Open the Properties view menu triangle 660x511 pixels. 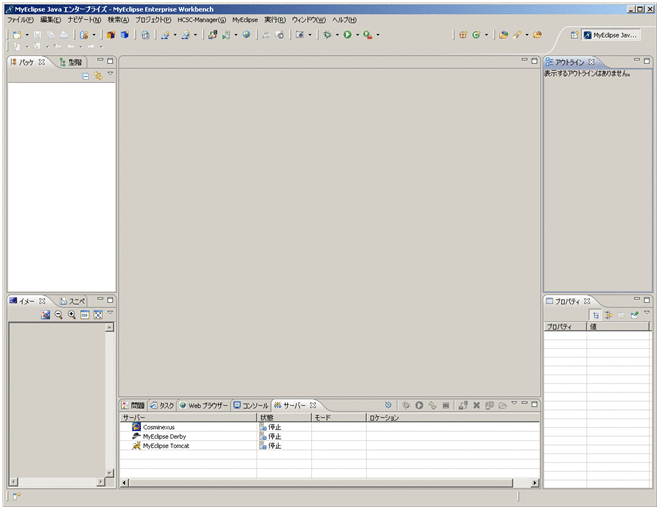pos(646,314)
